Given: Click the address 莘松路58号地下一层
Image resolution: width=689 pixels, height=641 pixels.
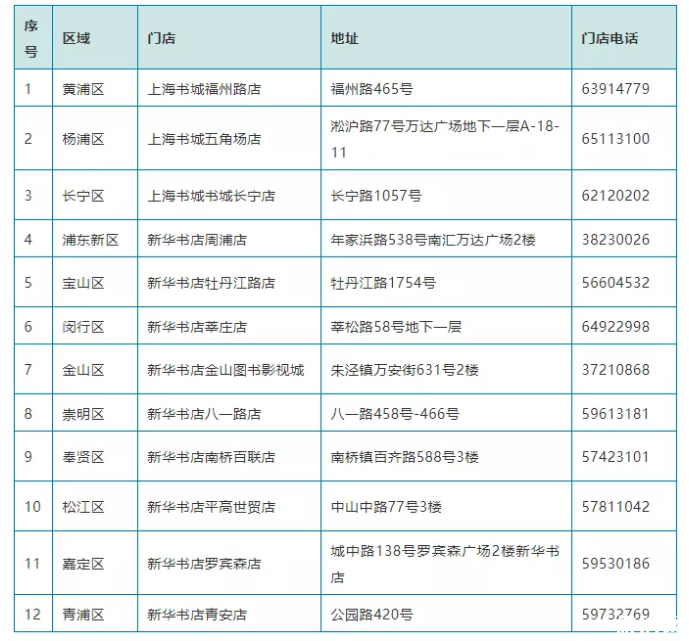Looking at the screenshot, I should (x=396, y=326).
